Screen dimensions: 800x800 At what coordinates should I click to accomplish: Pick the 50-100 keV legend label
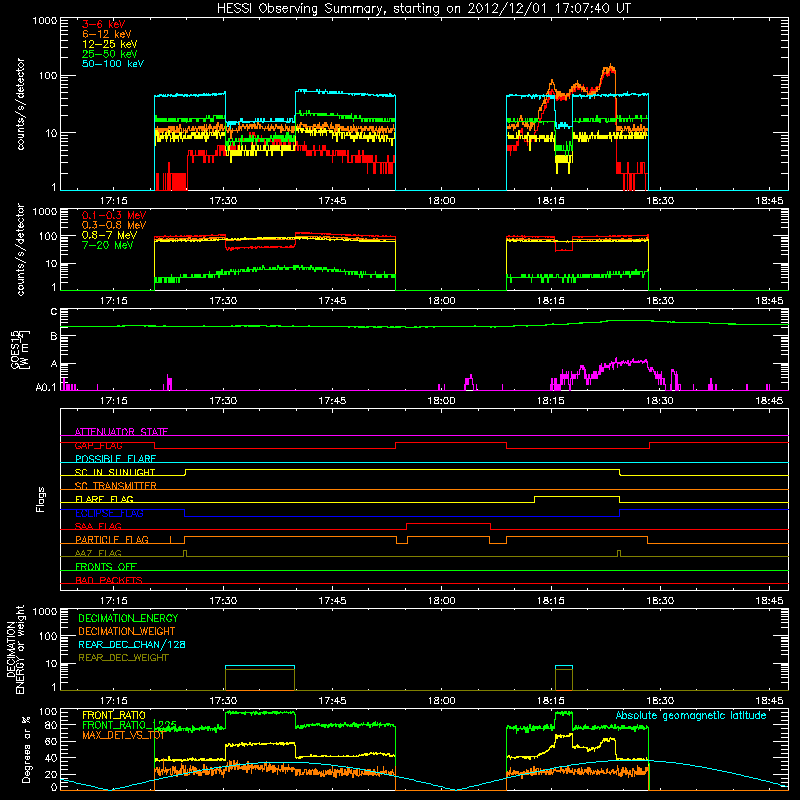click(x=113, y=64)
